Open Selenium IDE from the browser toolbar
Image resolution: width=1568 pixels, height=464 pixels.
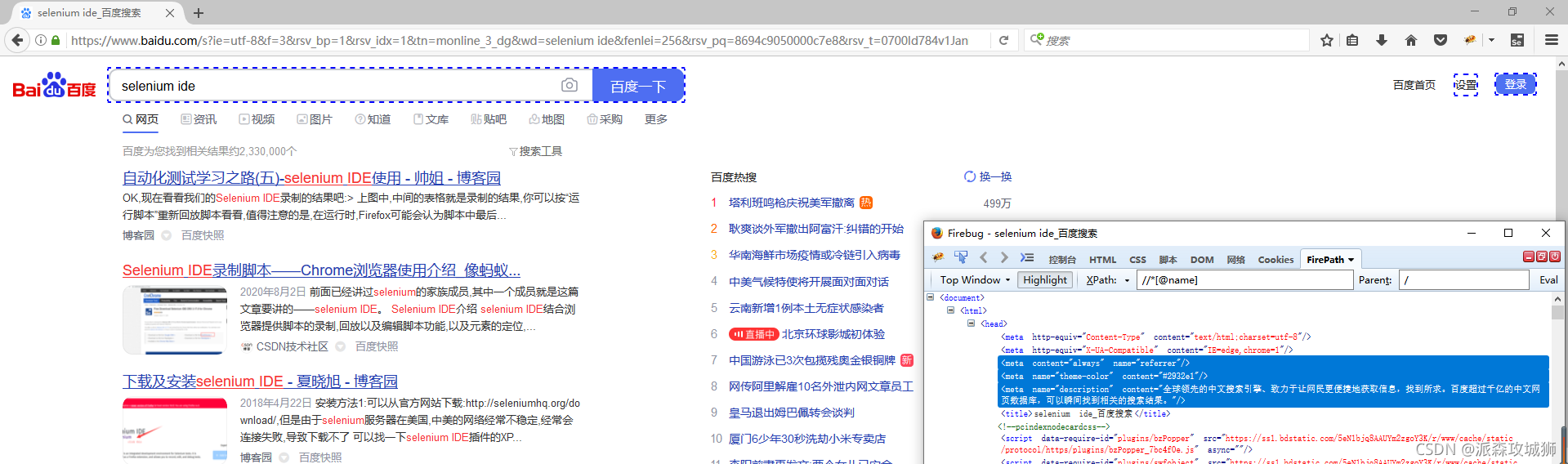[1517, 40]
